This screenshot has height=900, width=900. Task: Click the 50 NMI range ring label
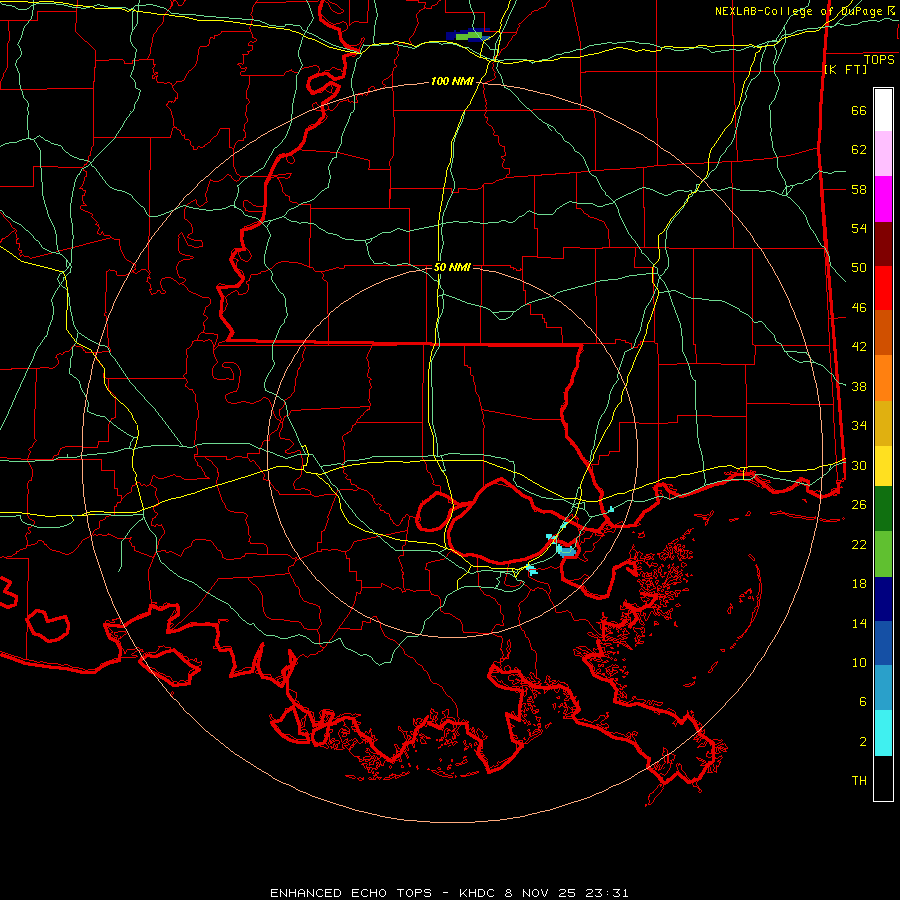(x=452, y=267)
